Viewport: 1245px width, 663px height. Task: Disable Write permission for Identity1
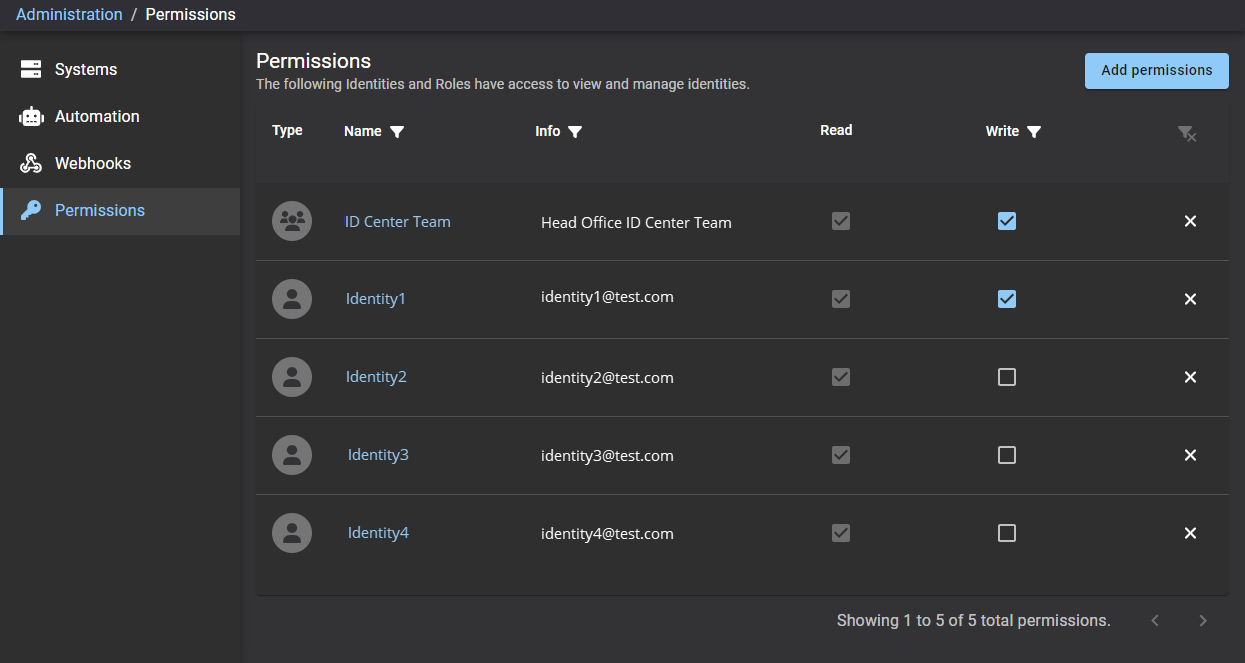pyautogui.click(x=1007, y=299)
